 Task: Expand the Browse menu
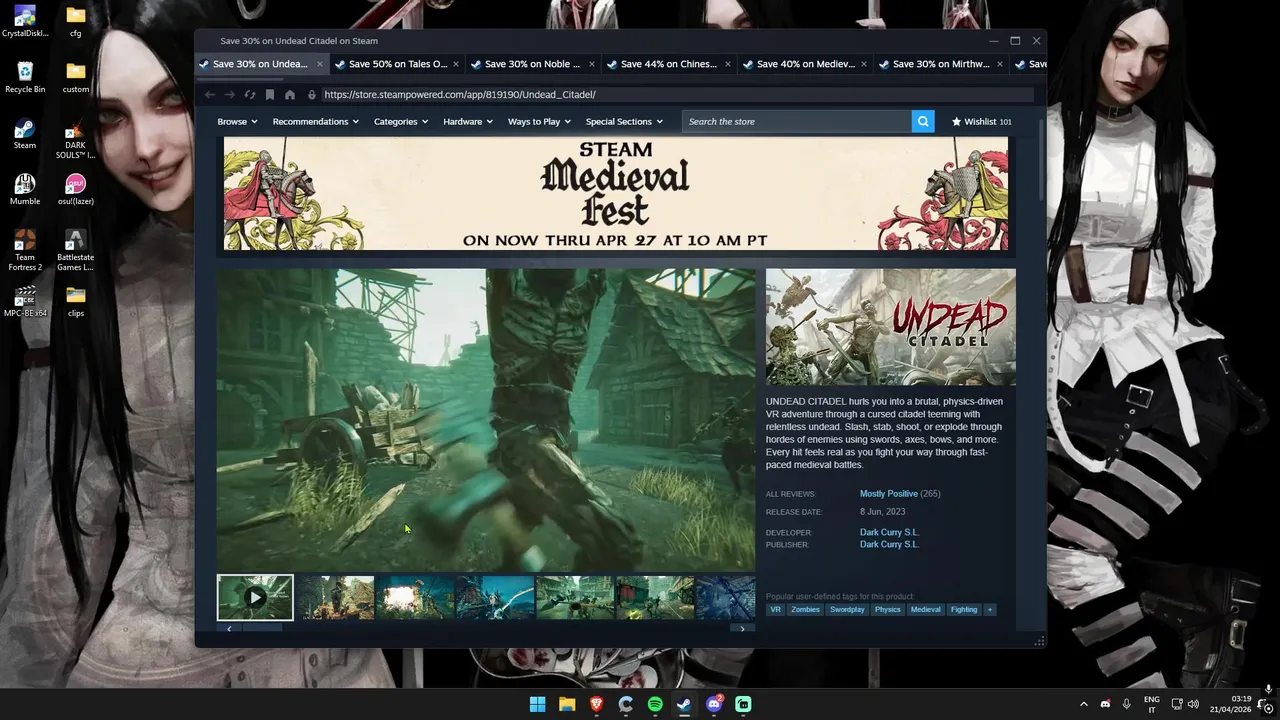[x=237, y=121]
